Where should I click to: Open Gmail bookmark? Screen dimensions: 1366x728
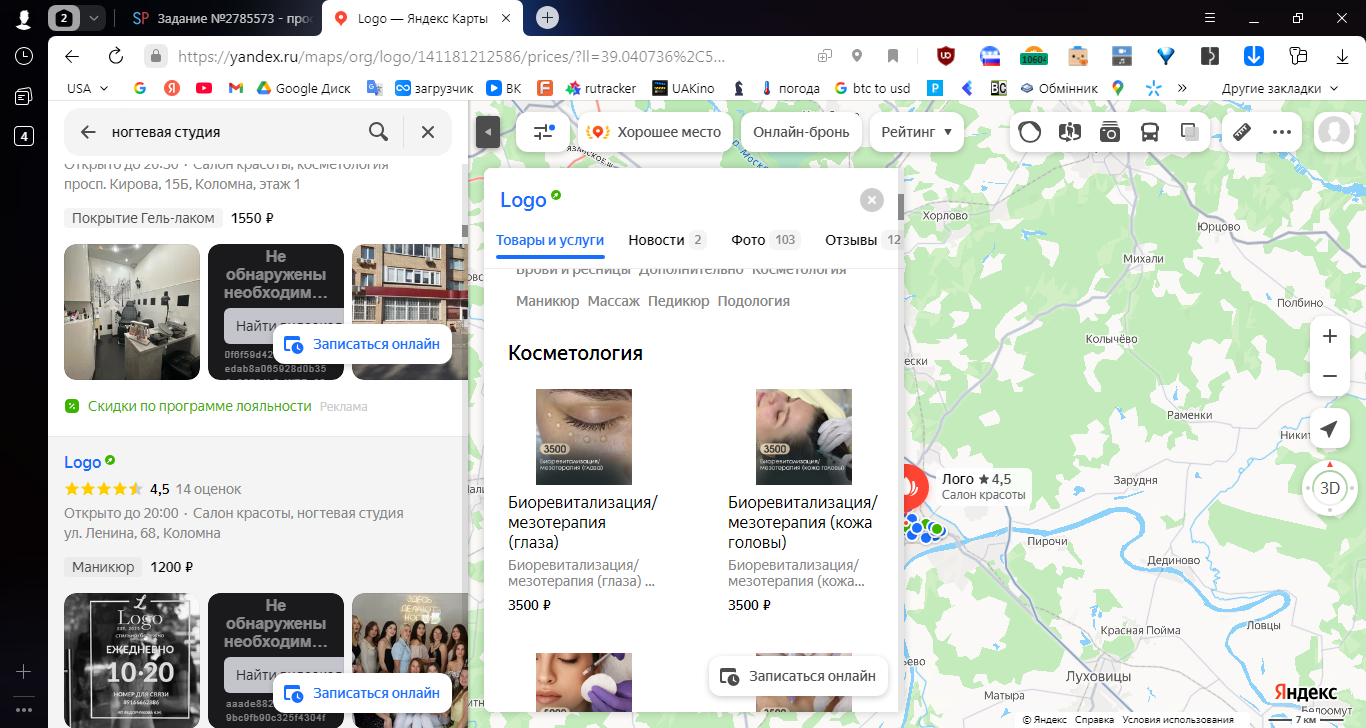(236, 88)
